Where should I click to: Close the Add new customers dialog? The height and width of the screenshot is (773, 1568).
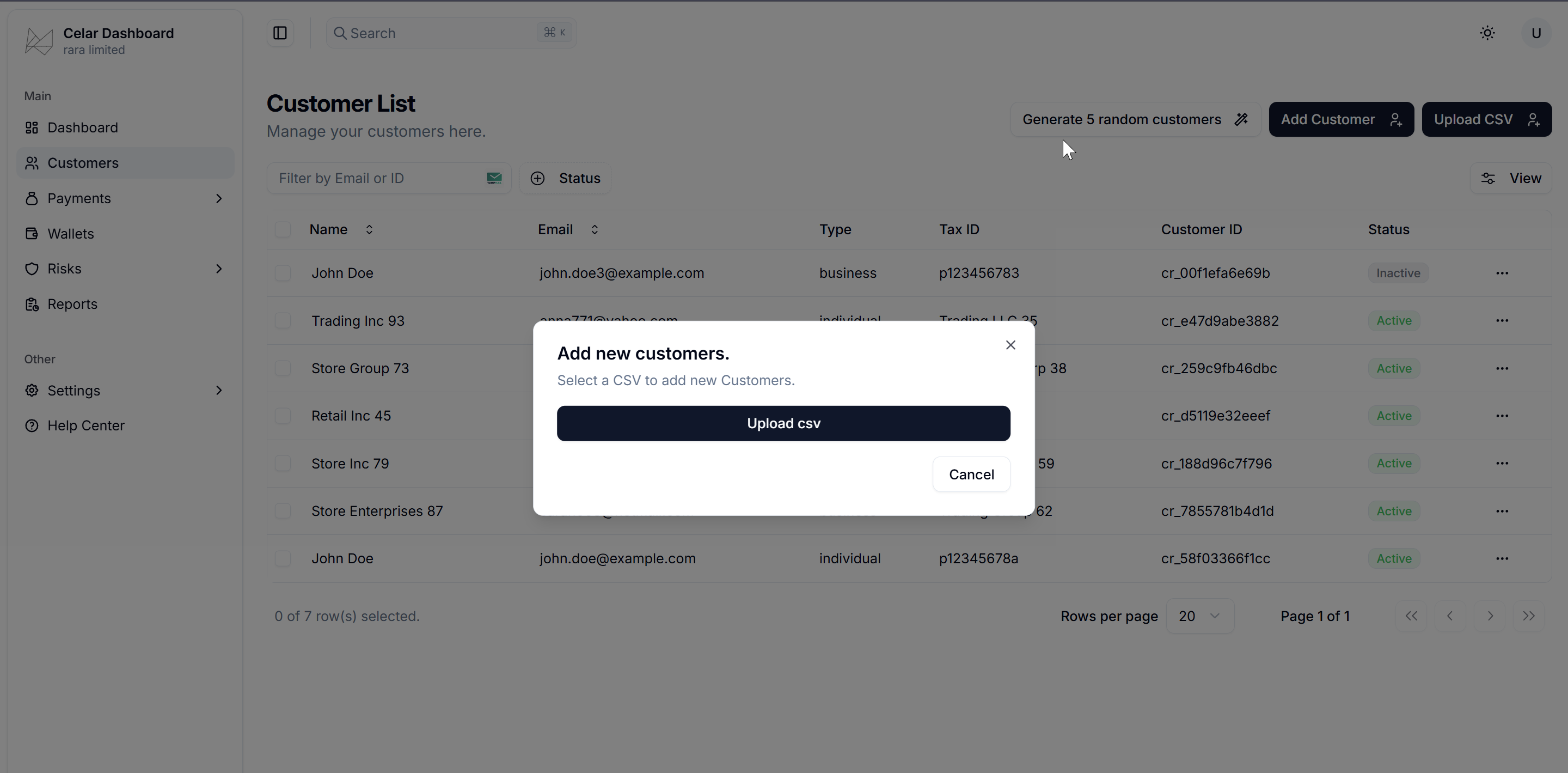1010,345
